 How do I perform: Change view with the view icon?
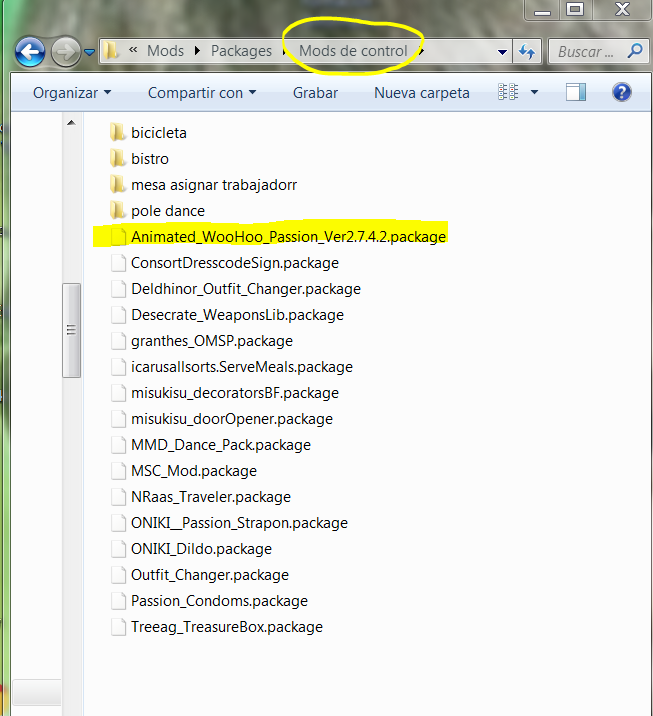coord(508,92)
